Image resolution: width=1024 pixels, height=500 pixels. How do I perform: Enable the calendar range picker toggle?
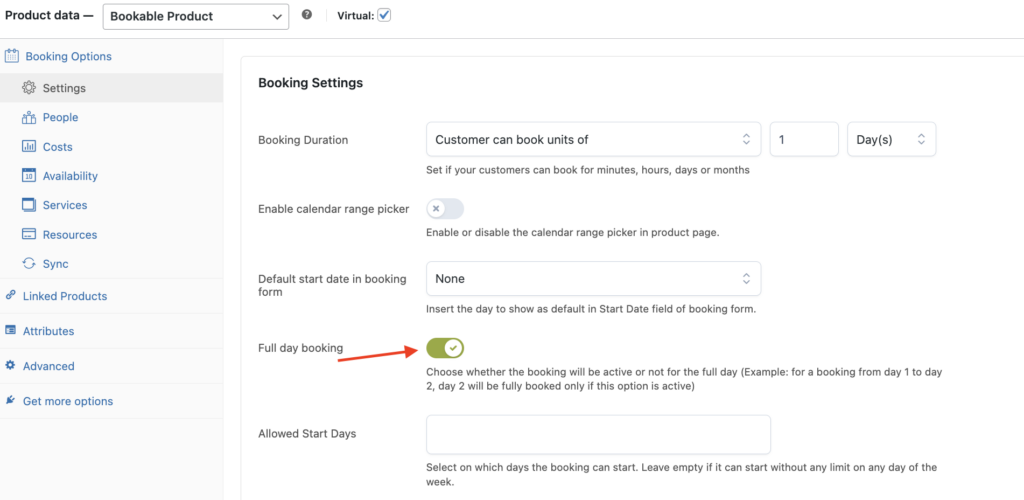[445, 209]
